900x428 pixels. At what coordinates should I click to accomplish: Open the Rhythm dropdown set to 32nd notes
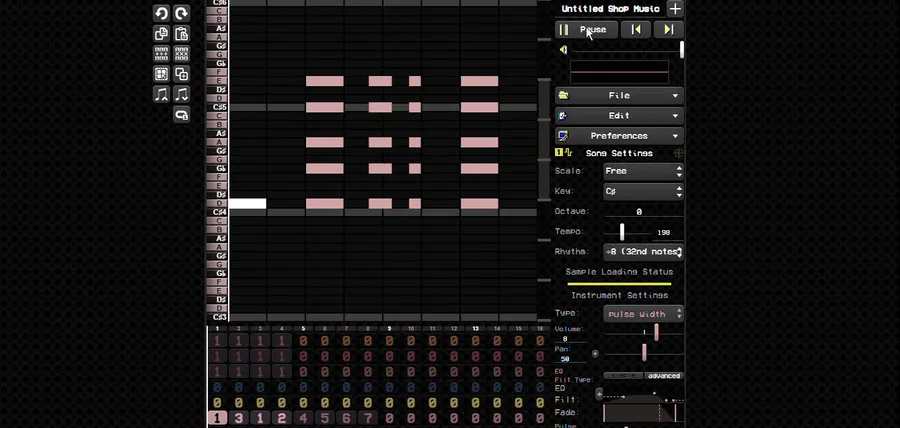[643, 251]
